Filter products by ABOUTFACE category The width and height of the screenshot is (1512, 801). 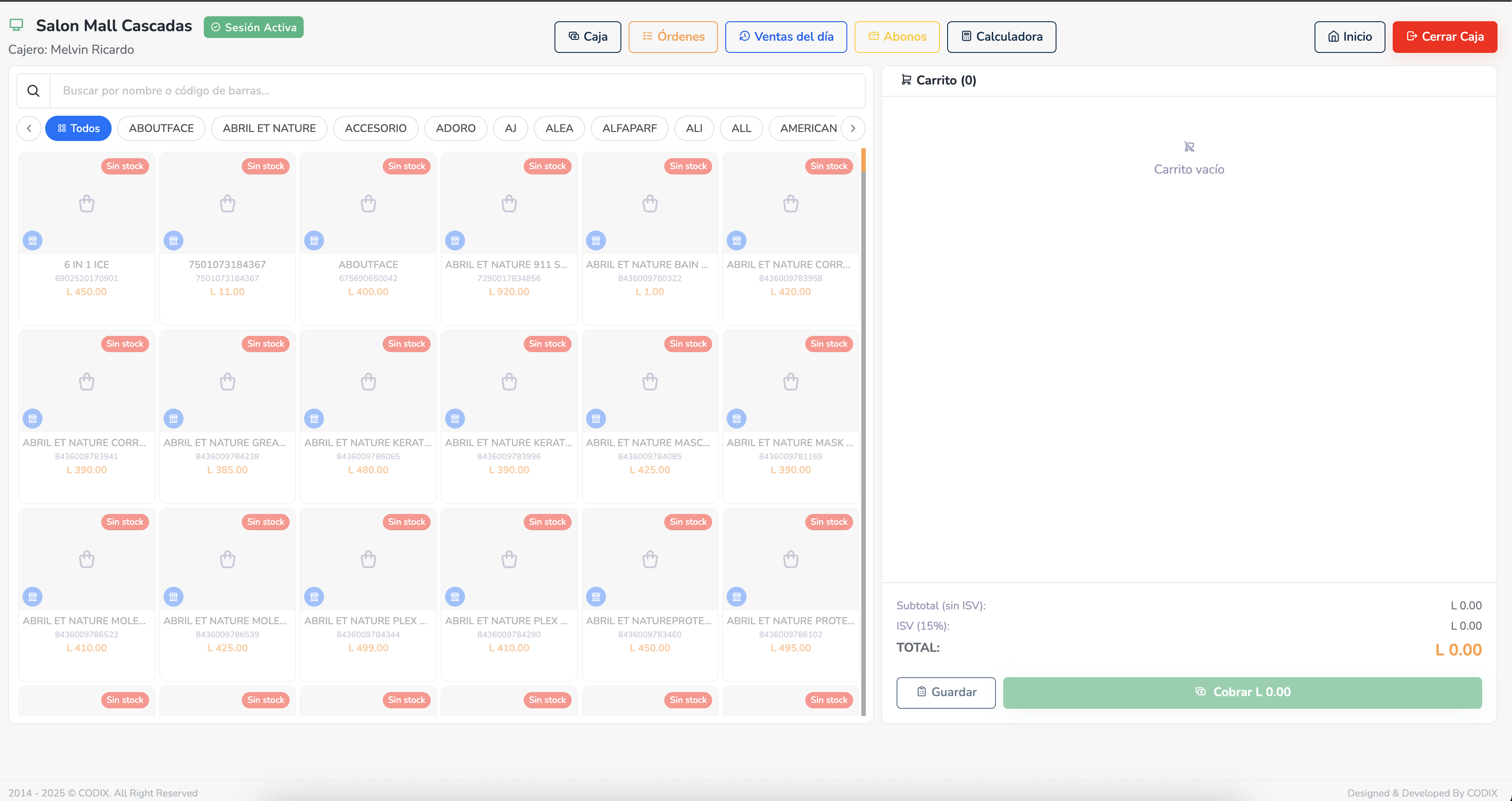tap(161, 129)
